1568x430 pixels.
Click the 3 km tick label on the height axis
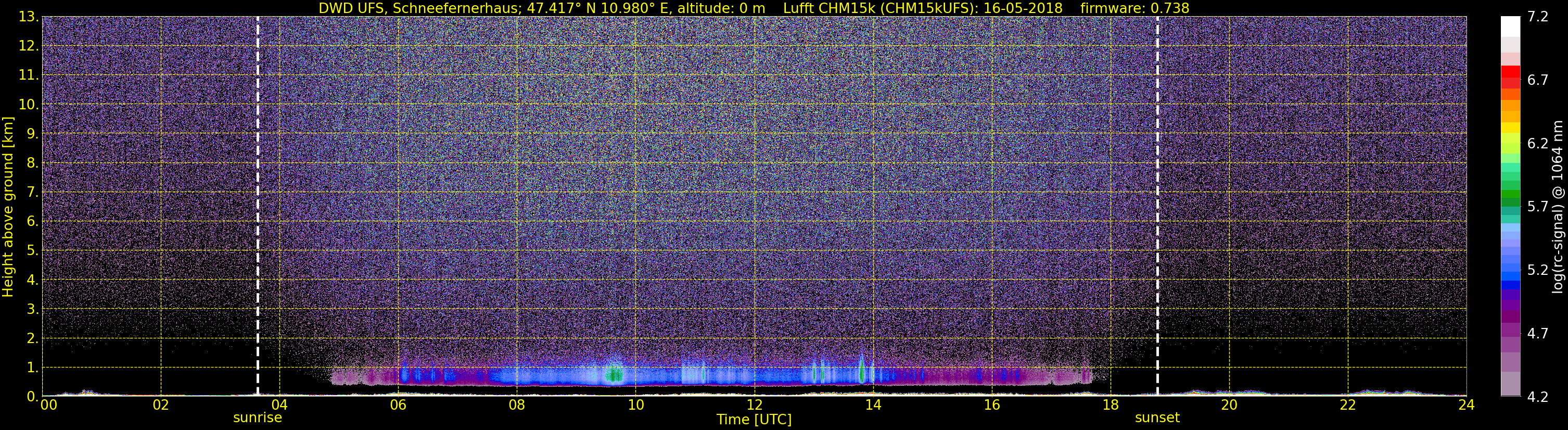(x=32, y=309)
